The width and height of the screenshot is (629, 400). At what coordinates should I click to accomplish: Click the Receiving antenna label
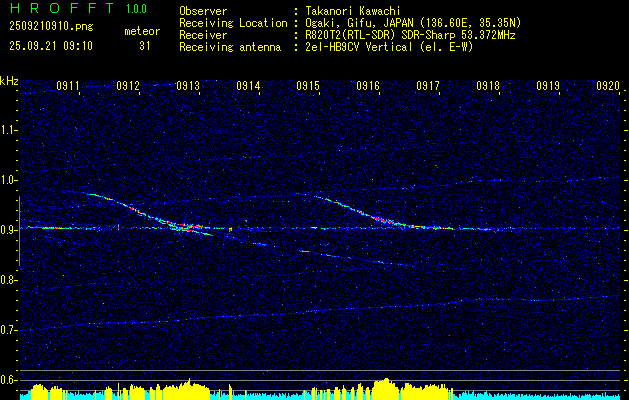tap(230, 47)
